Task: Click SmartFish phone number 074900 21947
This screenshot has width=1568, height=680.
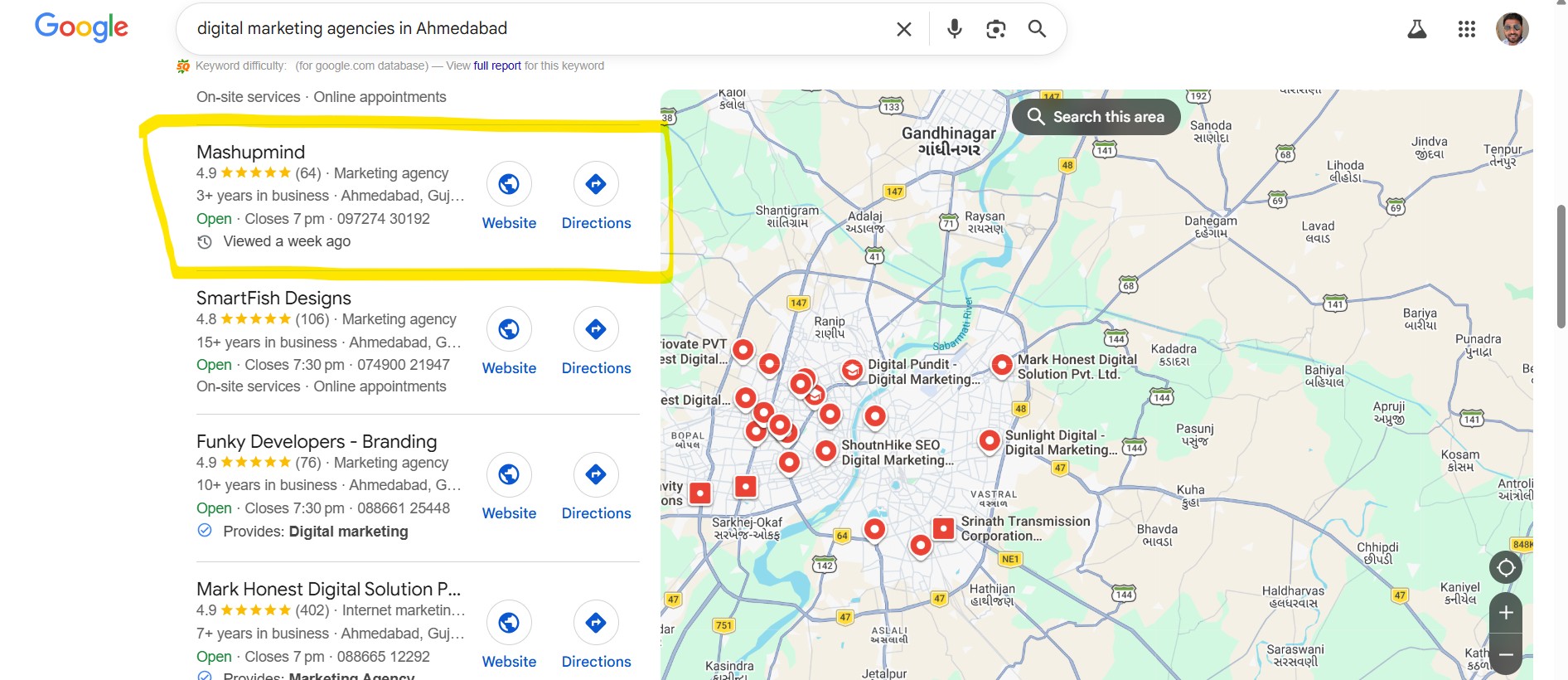Action: click(x=404, y=365)
